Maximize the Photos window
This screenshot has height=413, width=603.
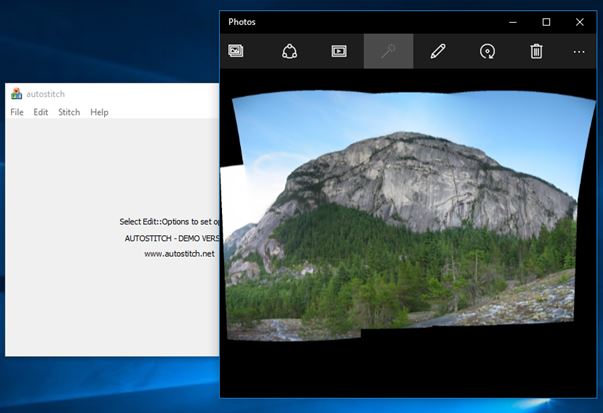(546, 21)
